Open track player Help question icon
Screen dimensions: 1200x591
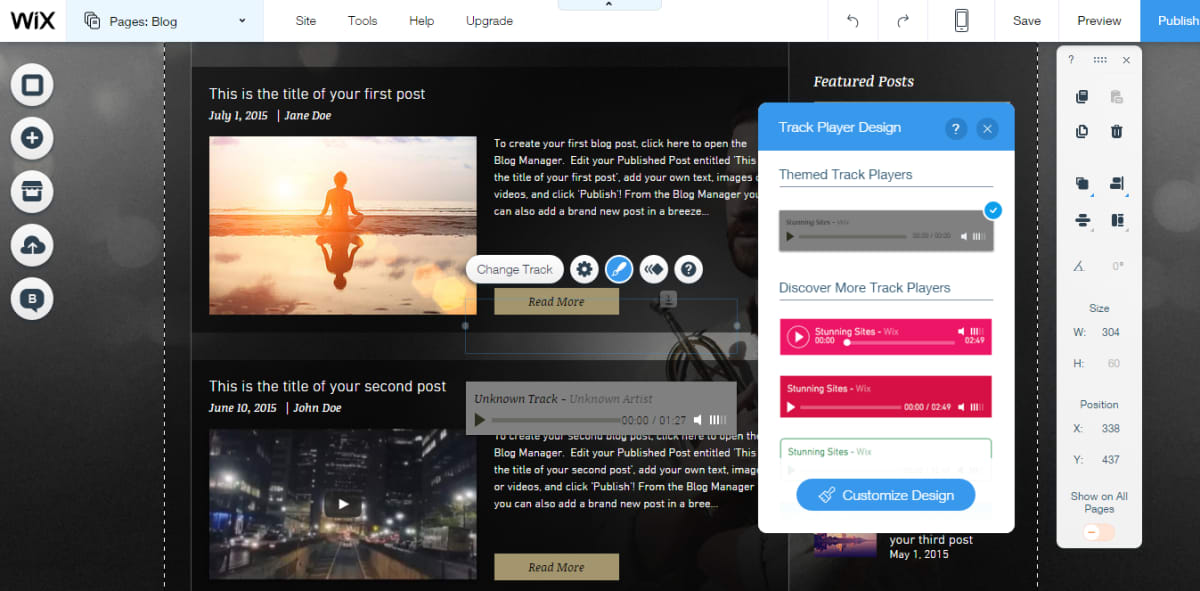687,269
